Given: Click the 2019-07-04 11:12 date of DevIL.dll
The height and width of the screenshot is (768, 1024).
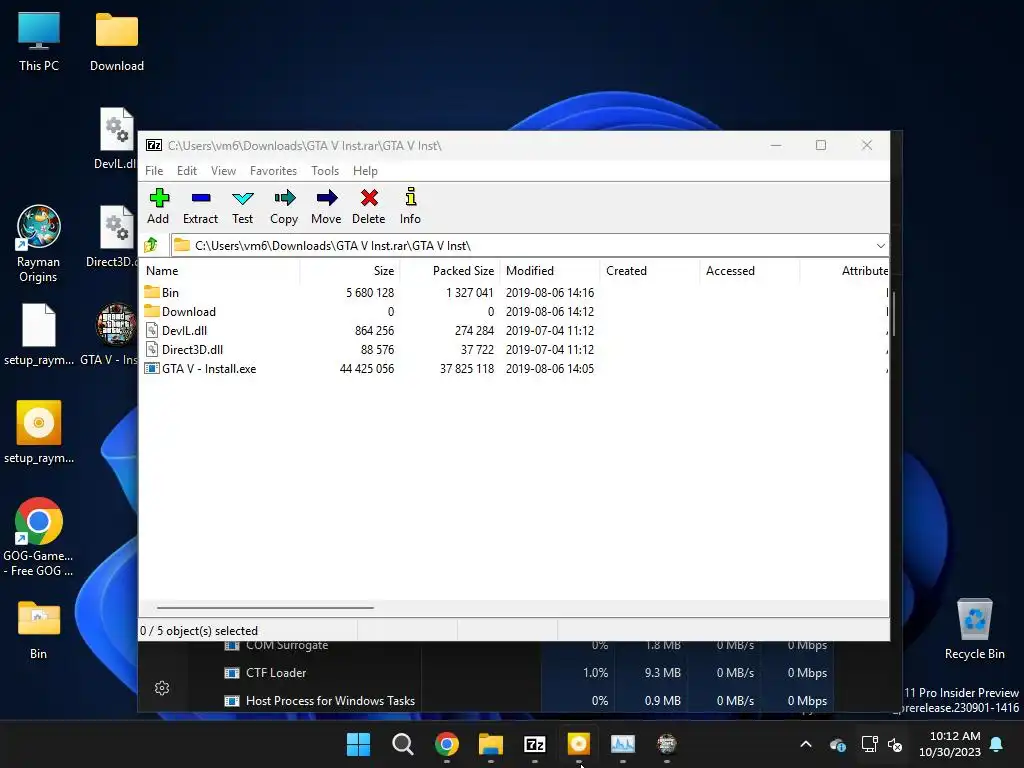Looking at the screenshot, I should (550, 330).
